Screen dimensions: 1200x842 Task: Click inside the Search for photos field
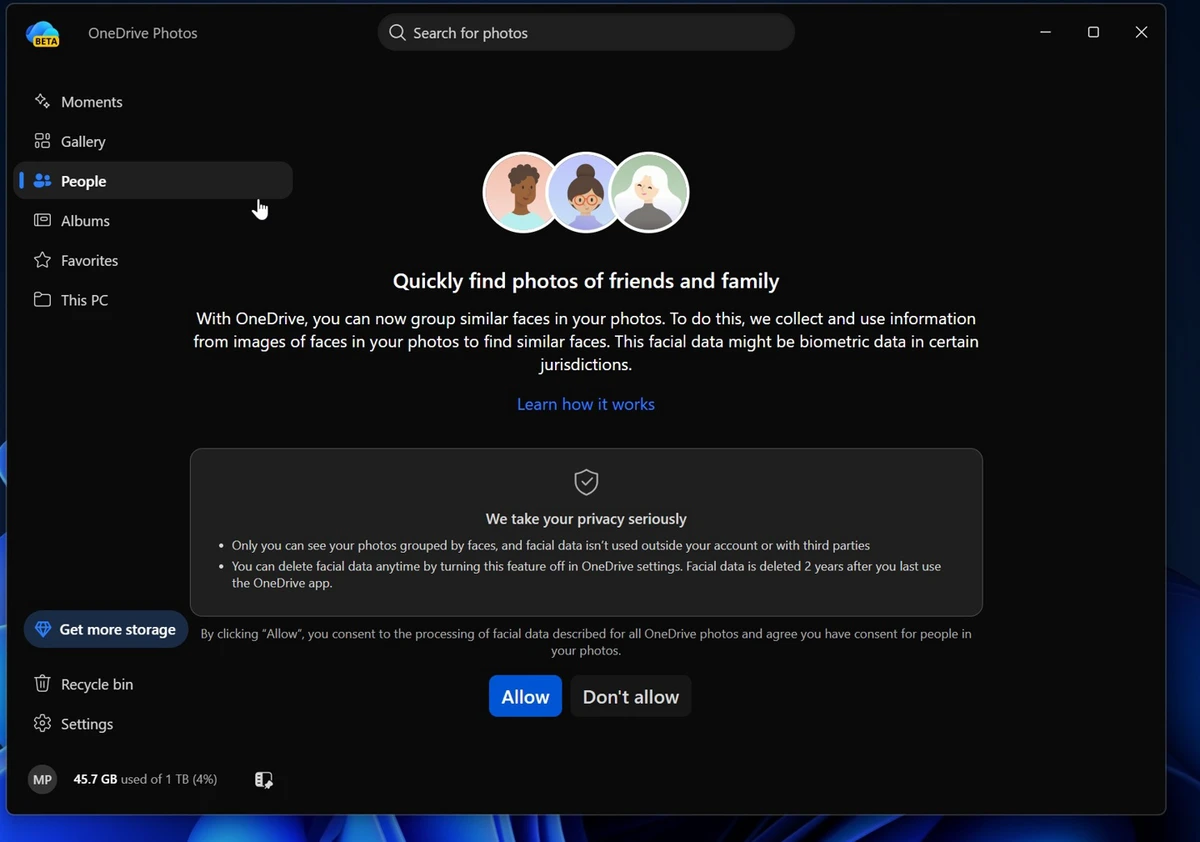tap(586, 33)
